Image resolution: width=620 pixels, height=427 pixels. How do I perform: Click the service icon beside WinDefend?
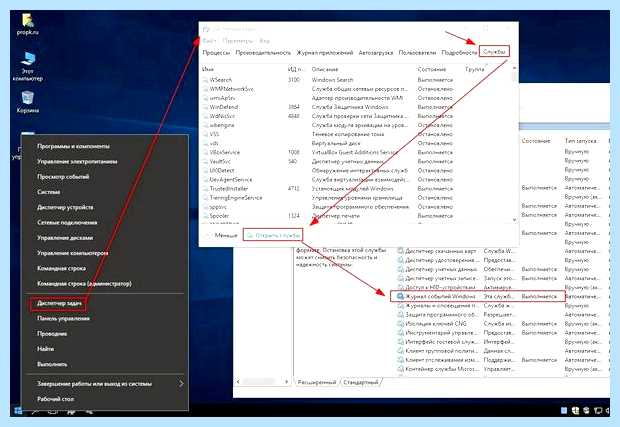point(205,107)
